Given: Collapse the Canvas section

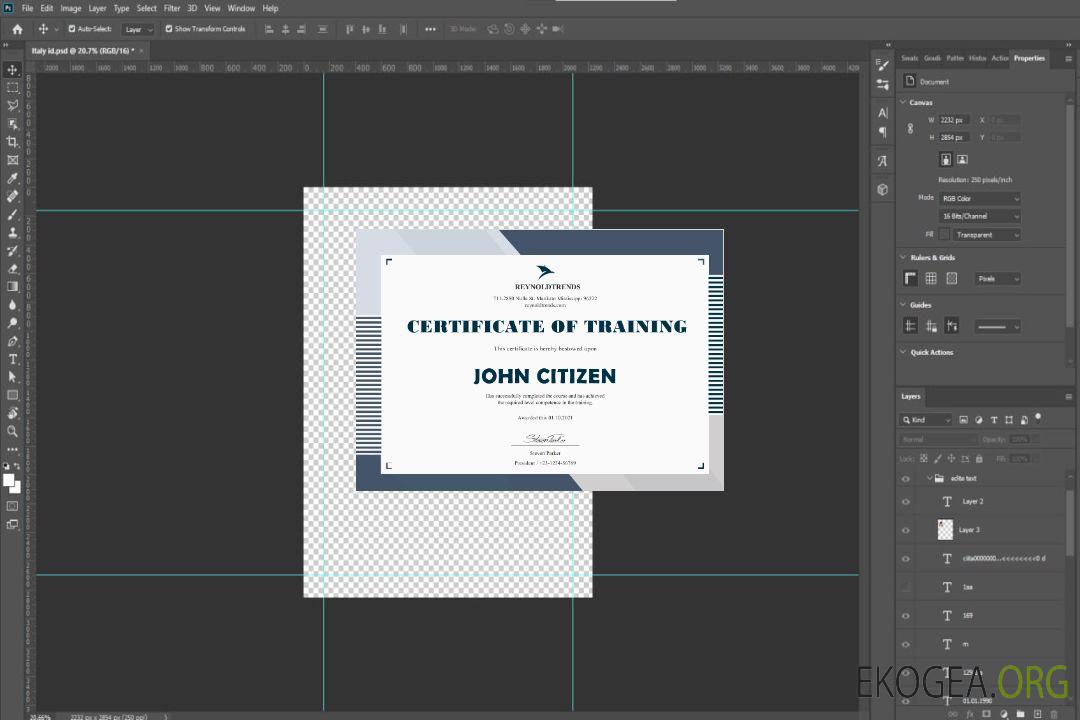Looking at the screenshot, I should [903, 102].
